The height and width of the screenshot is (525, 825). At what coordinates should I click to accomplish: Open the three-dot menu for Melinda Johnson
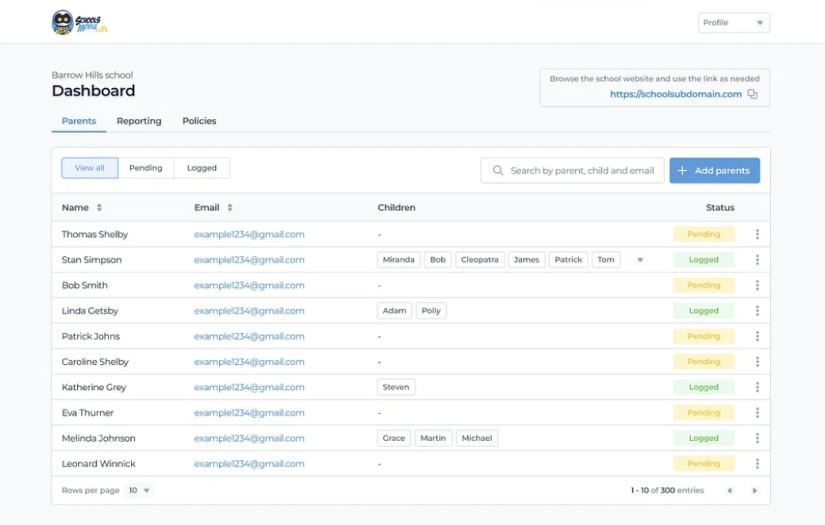[757, 438]
